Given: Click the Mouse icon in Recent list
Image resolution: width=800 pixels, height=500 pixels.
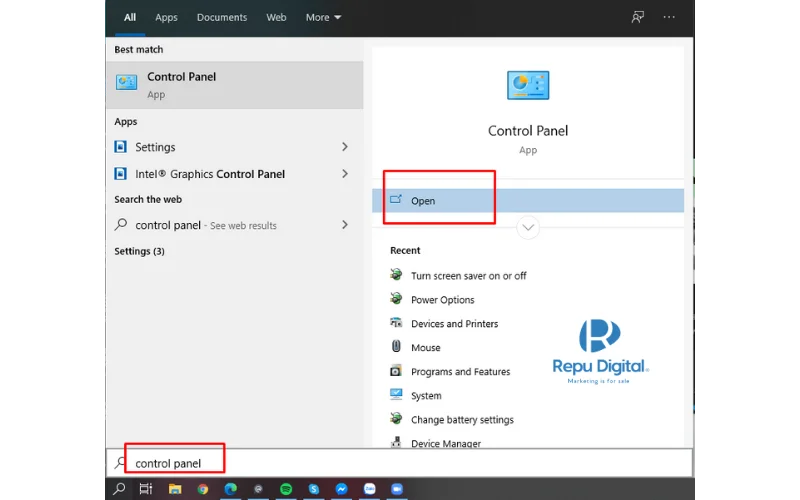Looking at the screenshot, I should [x=396, y=346].
